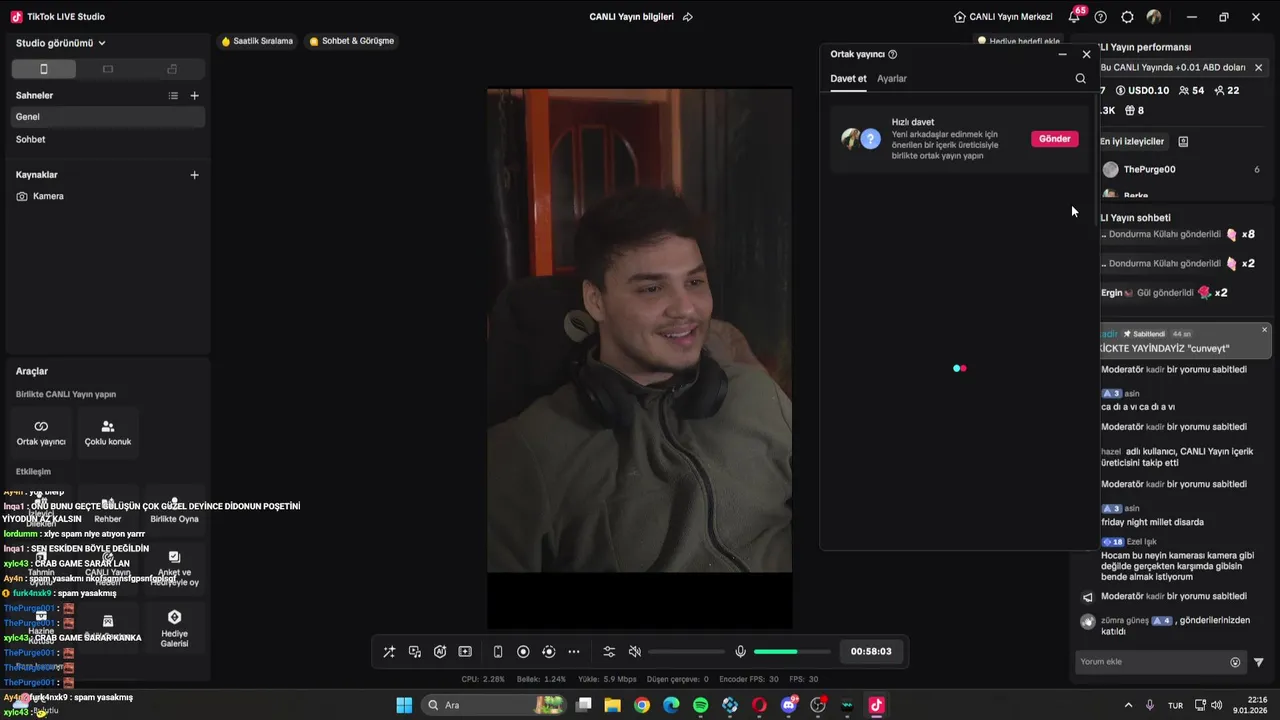The image size is (1280, 720).
Task: Open the magic effects wand tool
Action: (x=389, y=652)
